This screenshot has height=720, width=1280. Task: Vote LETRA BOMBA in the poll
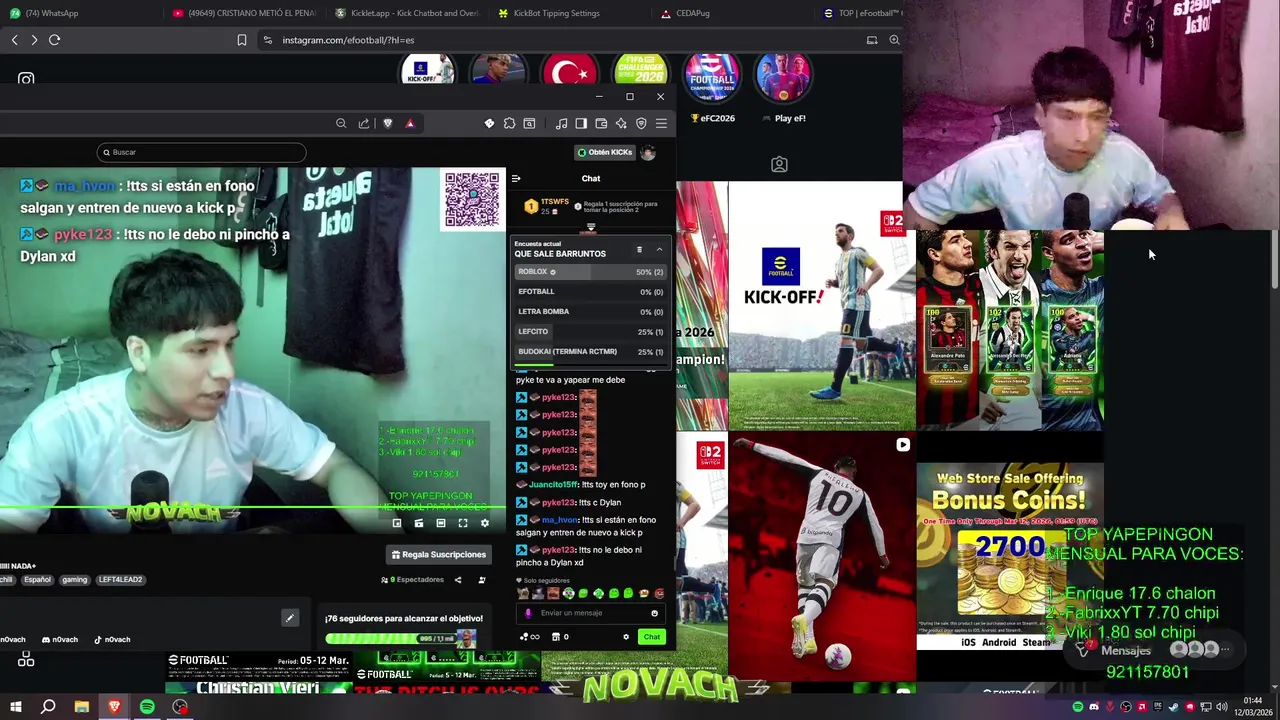(x=590, y=312)
